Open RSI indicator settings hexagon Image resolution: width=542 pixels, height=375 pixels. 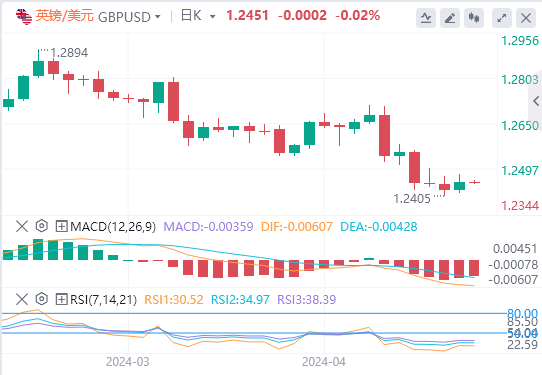[x=41, y=299]
